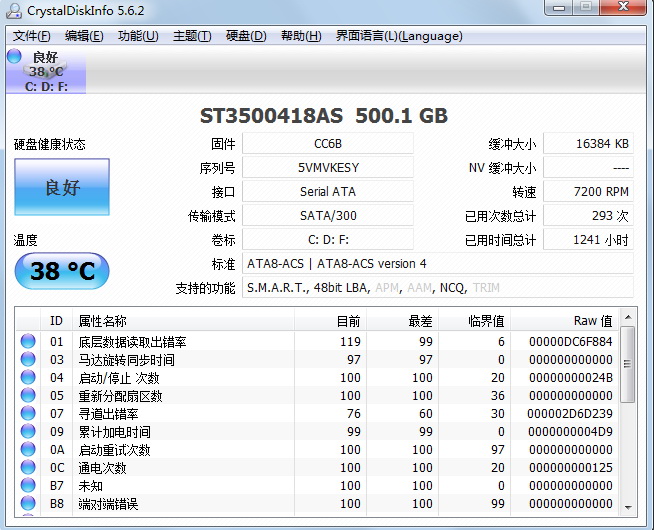654x530 pixels.
Task: Click the scroll down arrow of attribute list
Action: click(628, 507)
